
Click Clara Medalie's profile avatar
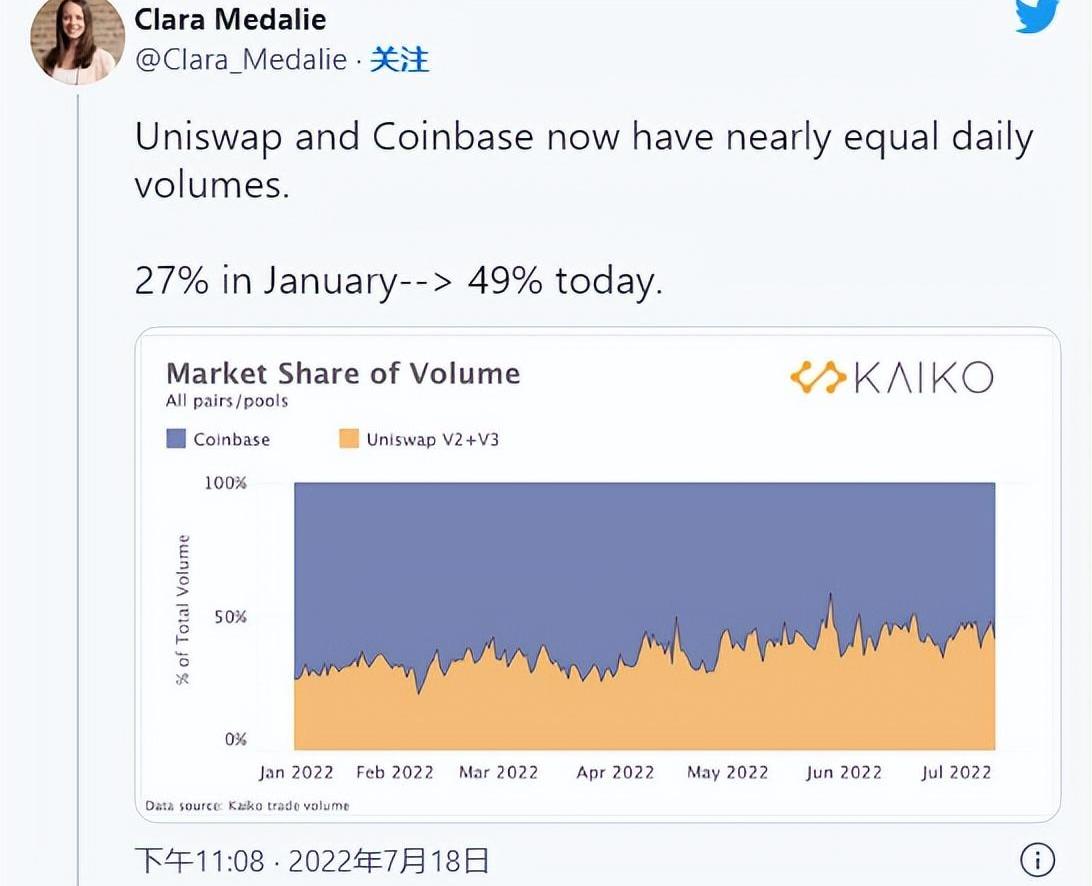[x=77, y=42]
